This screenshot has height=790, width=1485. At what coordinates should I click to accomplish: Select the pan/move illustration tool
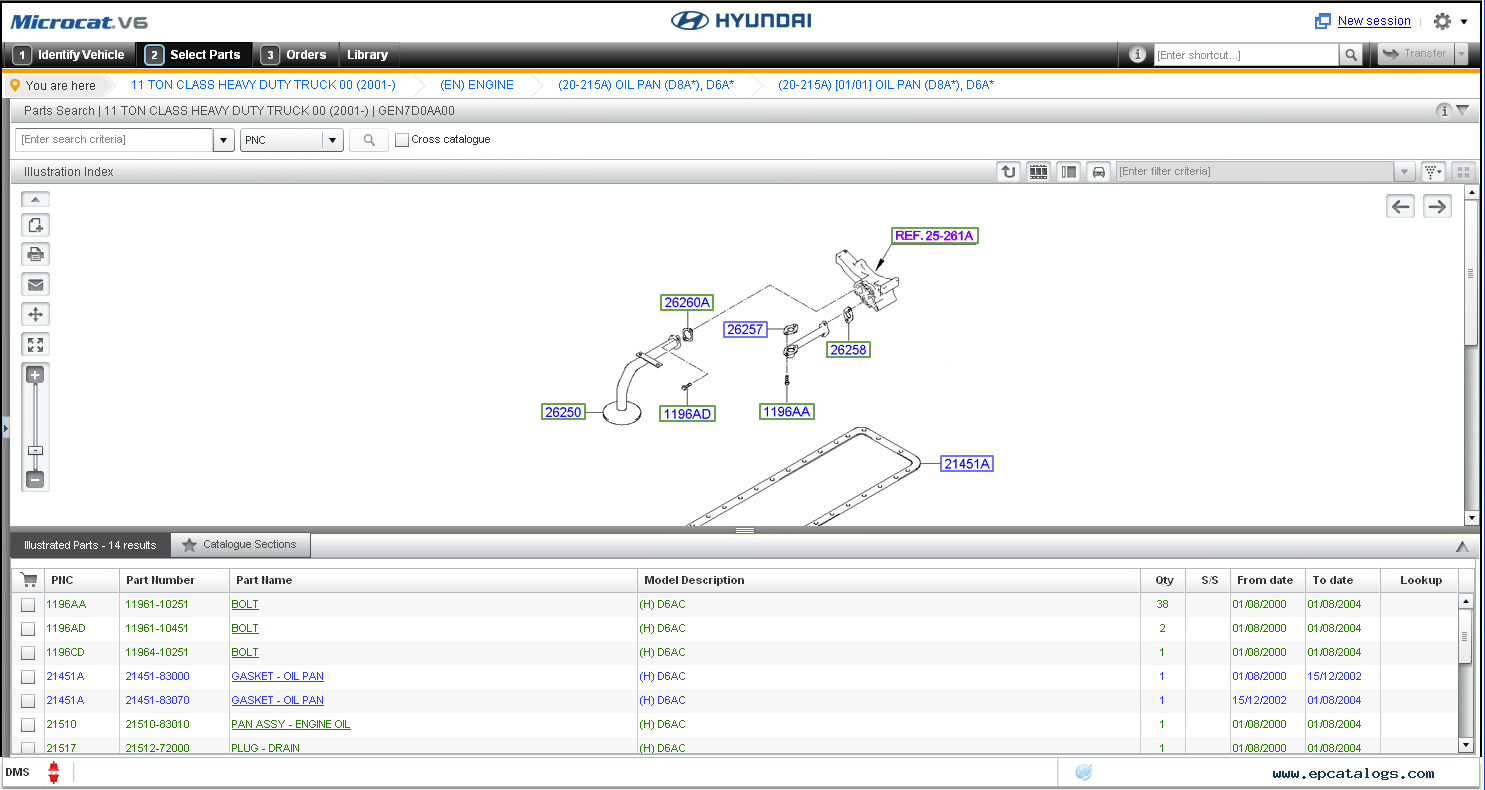(35, 315)
